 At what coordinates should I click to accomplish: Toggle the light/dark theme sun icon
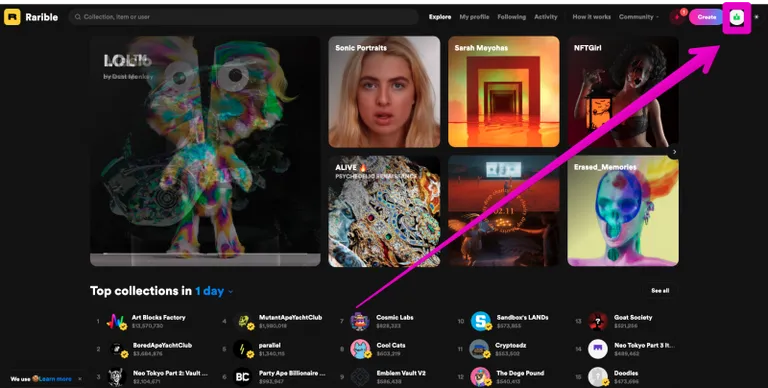757,17
